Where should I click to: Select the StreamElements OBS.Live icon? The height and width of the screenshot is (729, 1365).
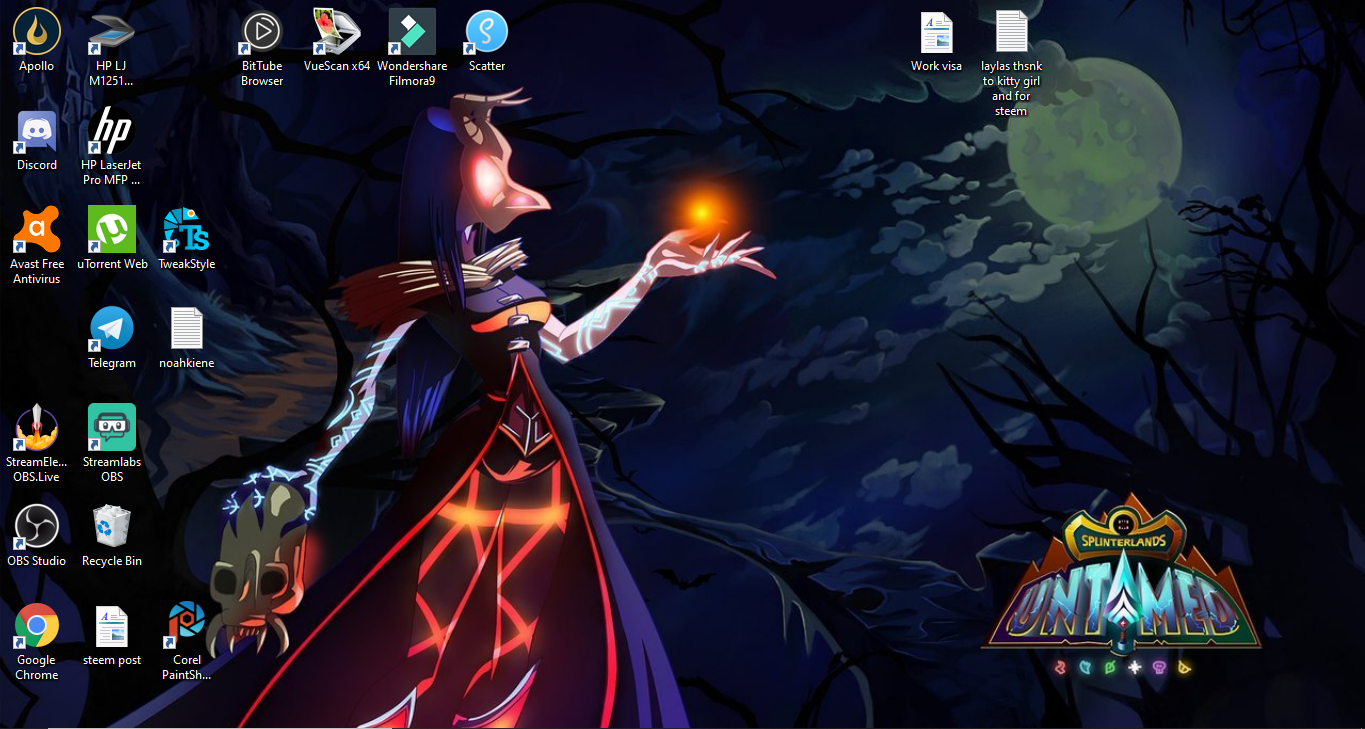(x=37, y=427)
